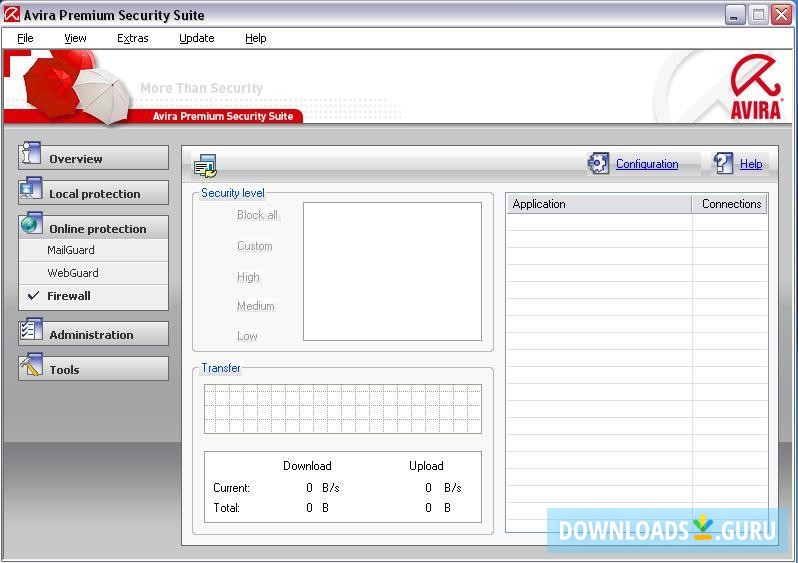Click the Configuration gear icon

click(x=598, y=163)
